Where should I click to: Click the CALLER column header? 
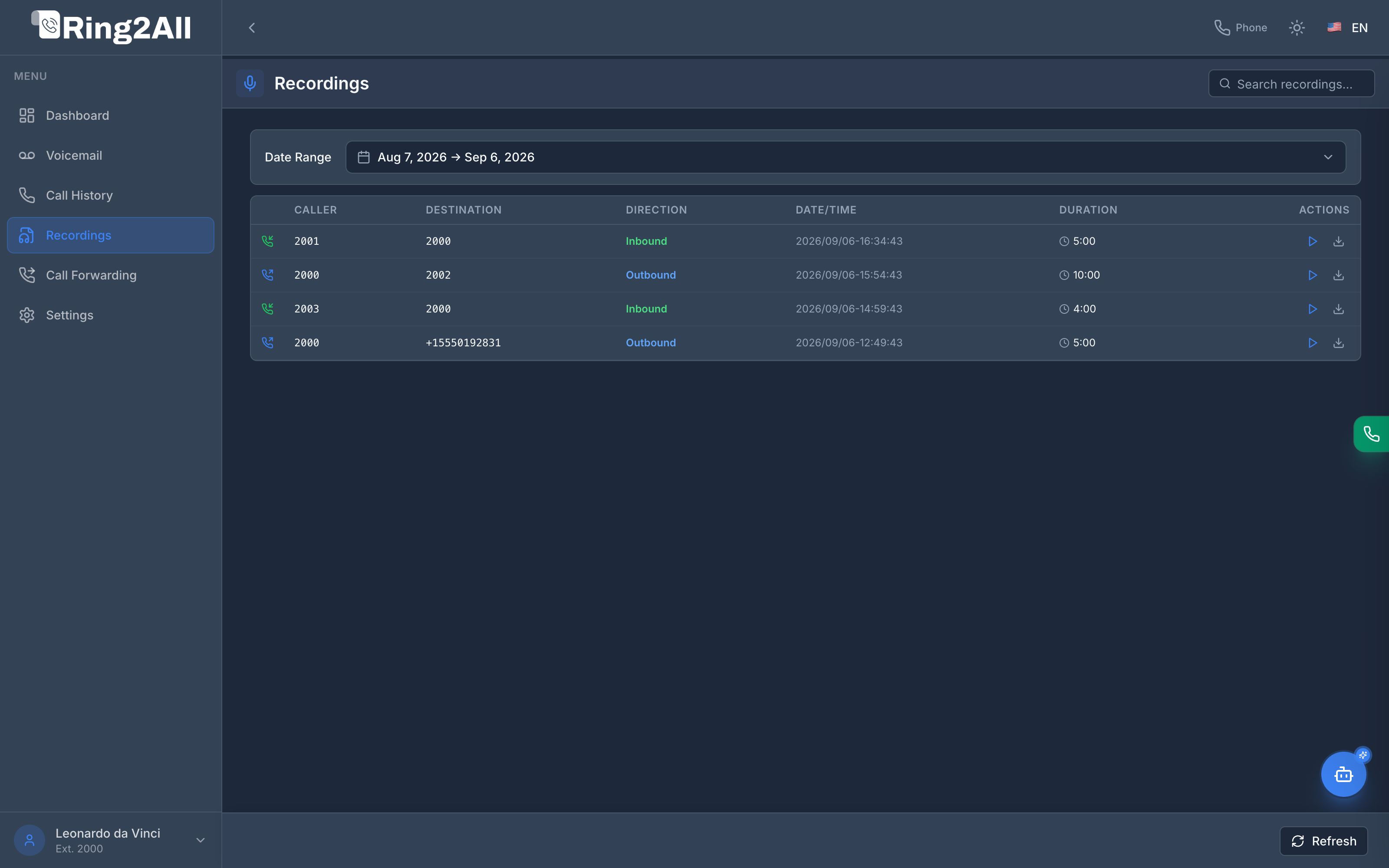pos(315,210)
